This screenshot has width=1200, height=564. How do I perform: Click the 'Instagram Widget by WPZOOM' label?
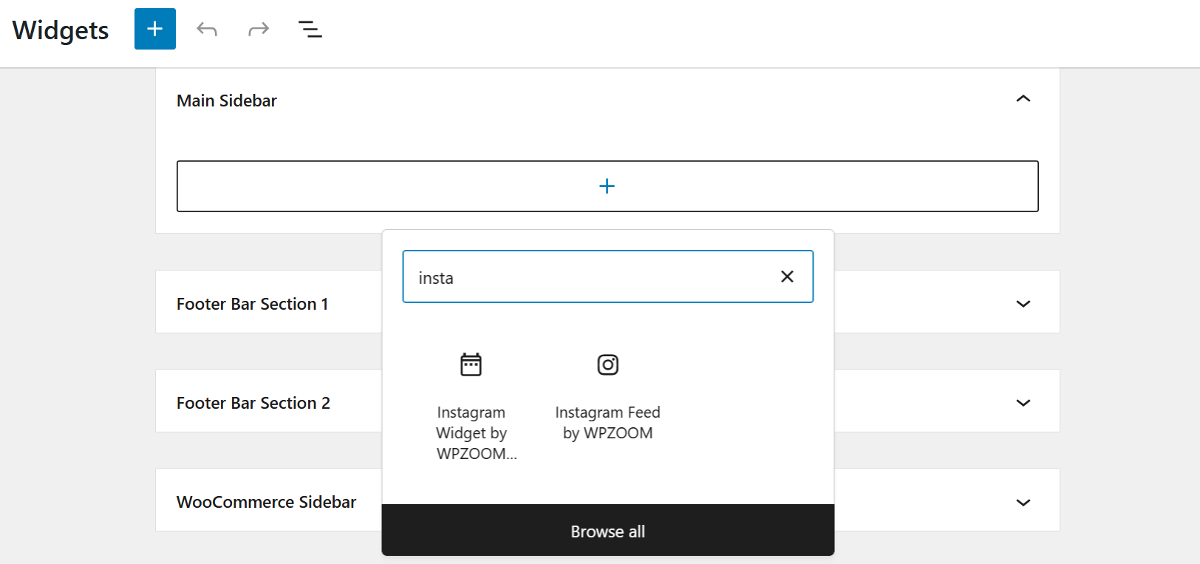pyautogui.click(x=471, y=433)
